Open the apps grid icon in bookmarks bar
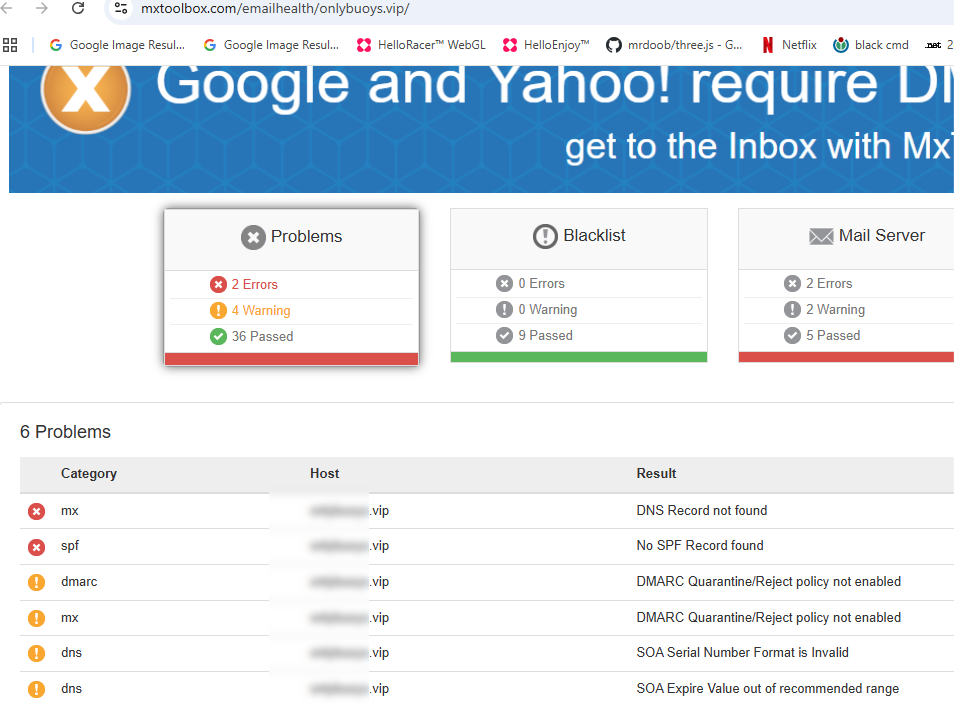 click(x=10, y=44)
